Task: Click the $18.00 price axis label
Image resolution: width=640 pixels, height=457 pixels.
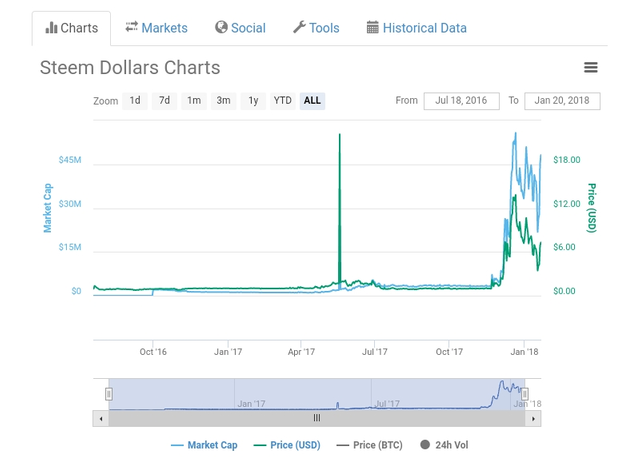Action: click(567, 160)
